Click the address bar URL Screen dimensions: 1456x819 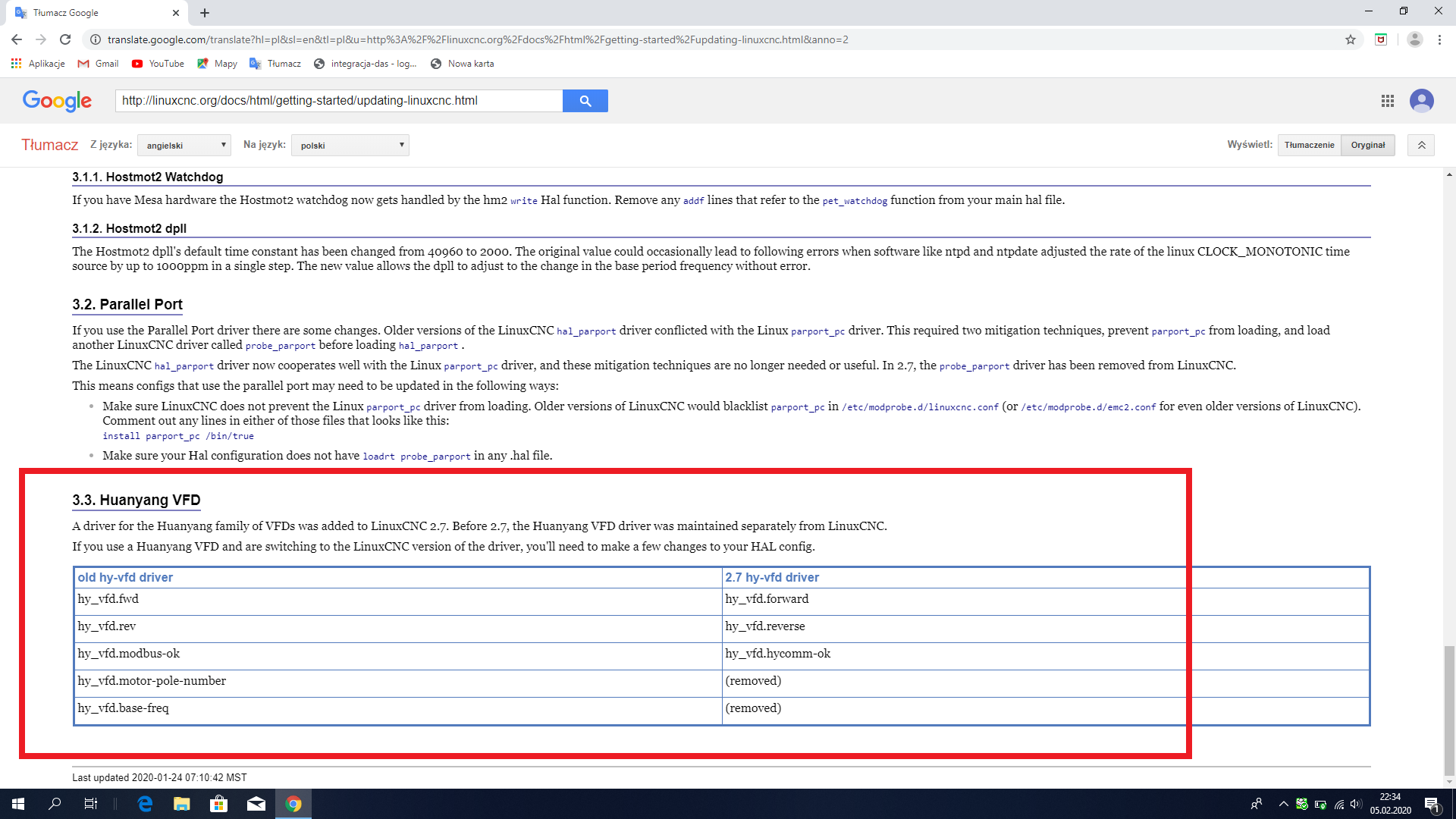[478, 39]
